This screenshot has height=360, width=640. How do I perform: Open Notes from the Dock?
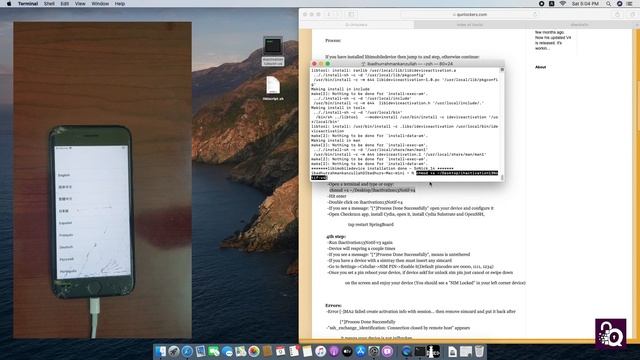(307, 351)
